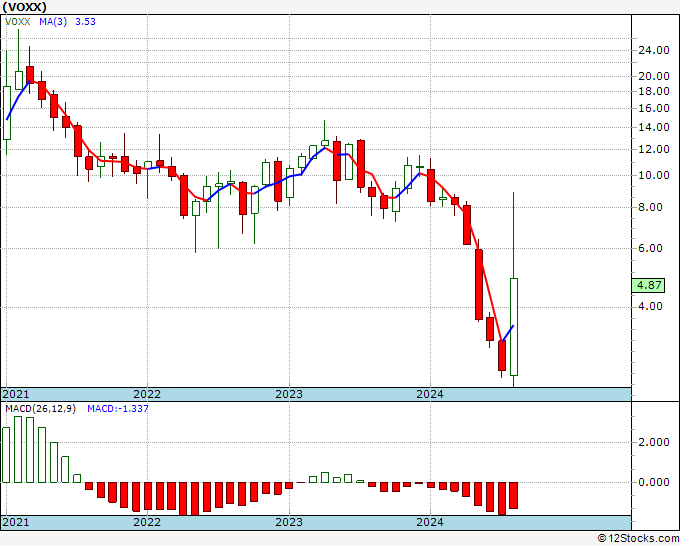Select 2023 on the price chart time axis
This screenshot has width=680, height=546.
(289, 394)
